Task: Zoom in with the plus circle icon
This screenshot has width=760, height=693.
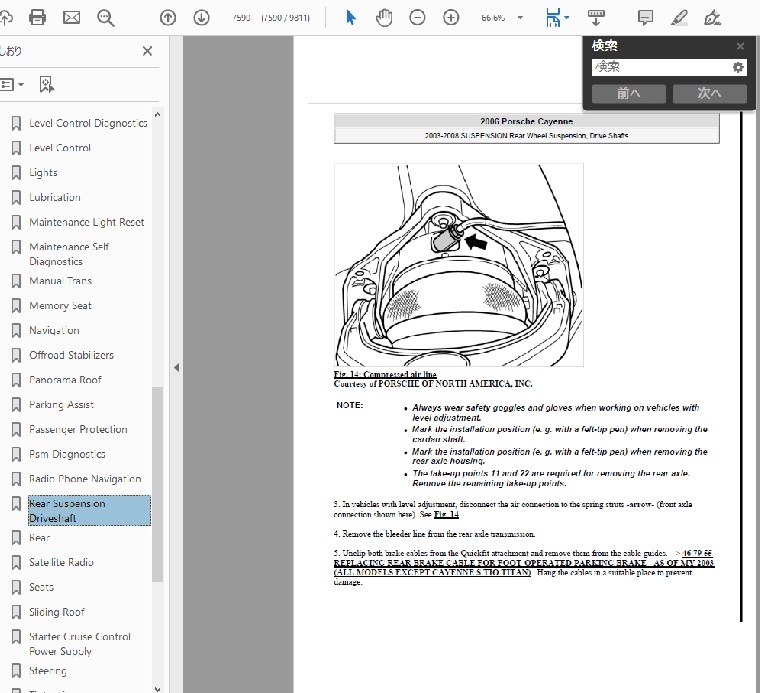Action: click(x=451, y=17)
